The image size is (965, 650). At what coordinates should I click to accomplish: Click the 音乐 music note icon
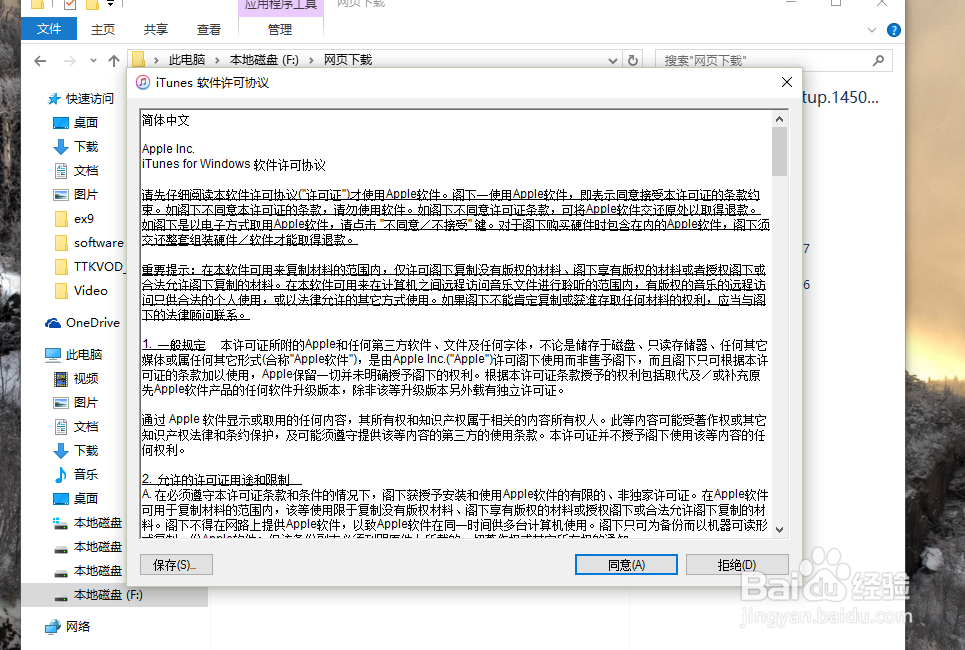[60, 475]
